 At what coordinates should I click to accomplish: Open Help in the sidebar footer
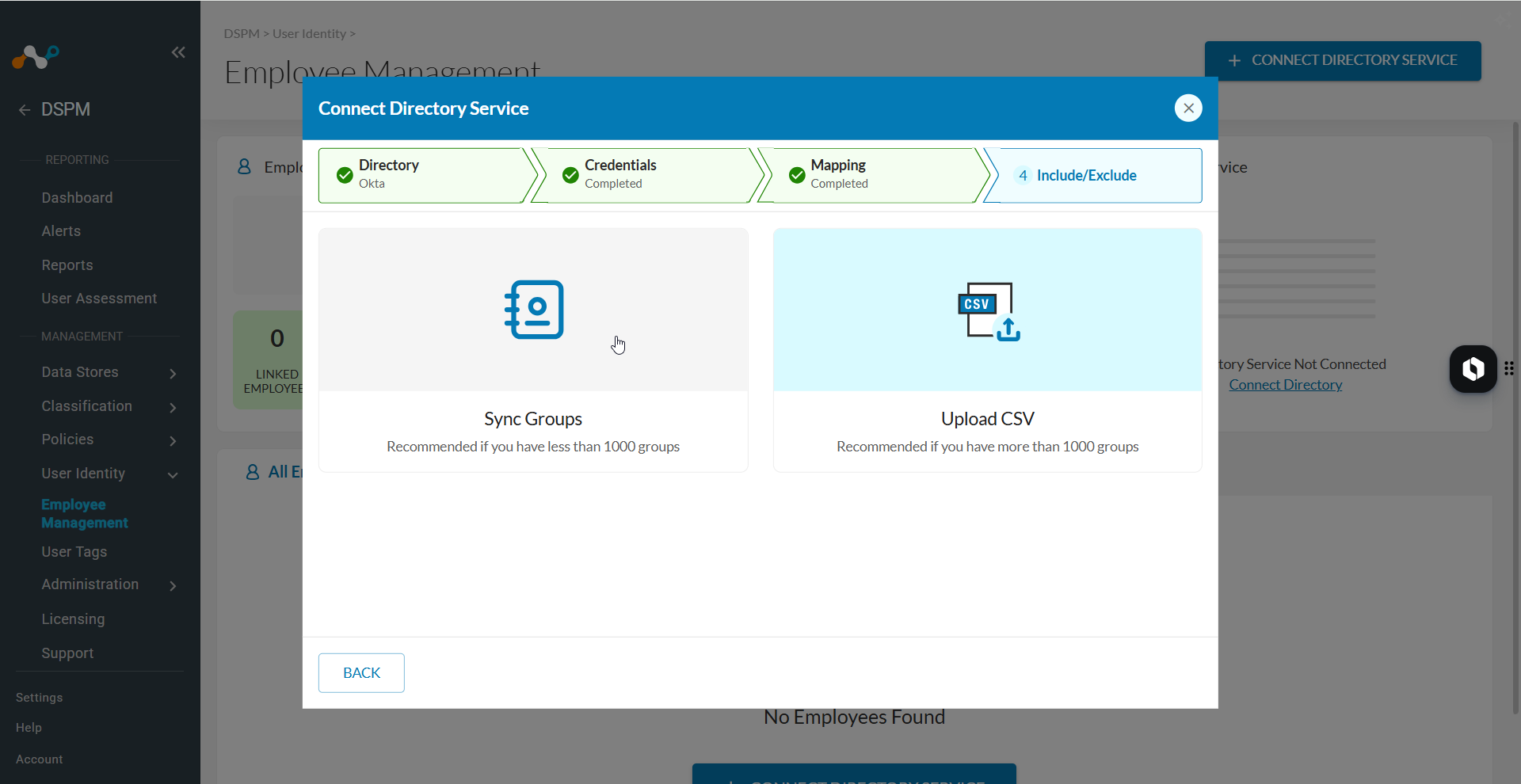pos(29,728)
